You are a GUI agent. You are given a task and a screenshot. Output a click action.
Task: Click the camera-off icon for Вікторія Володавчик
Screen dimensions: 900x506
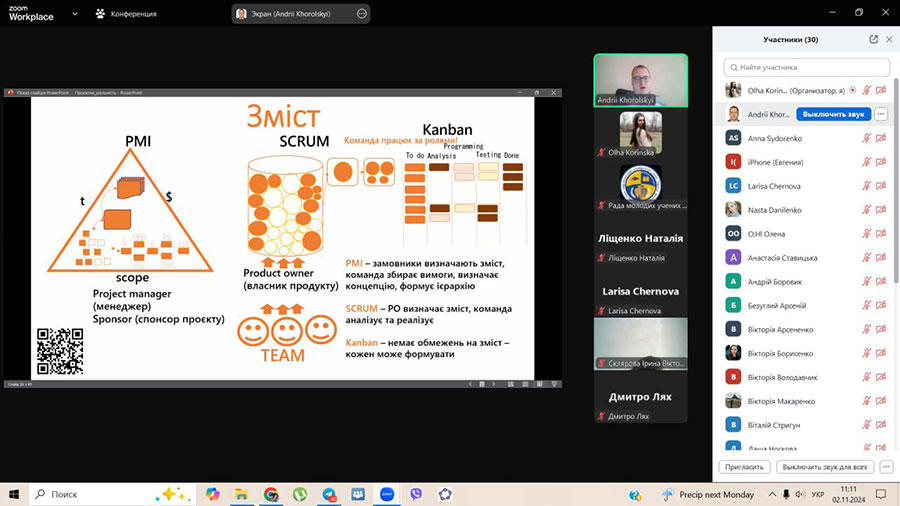881,377
